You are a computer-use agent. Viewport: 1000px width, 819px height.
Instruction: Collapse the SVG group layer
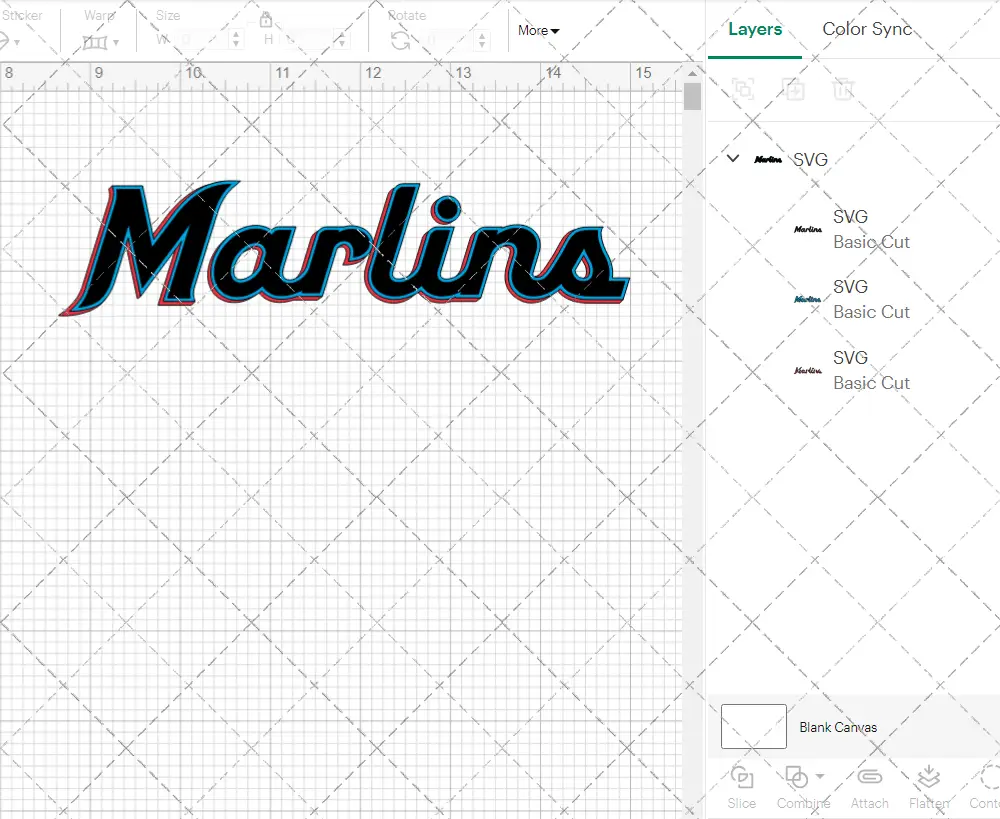click(x=733, y=158)
